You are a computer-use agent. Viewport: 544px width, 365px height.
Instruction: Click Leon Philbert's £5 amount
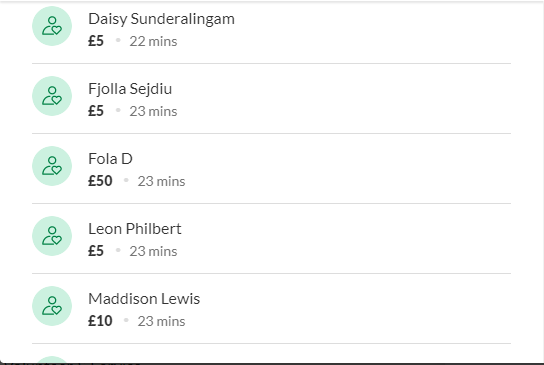96,251
